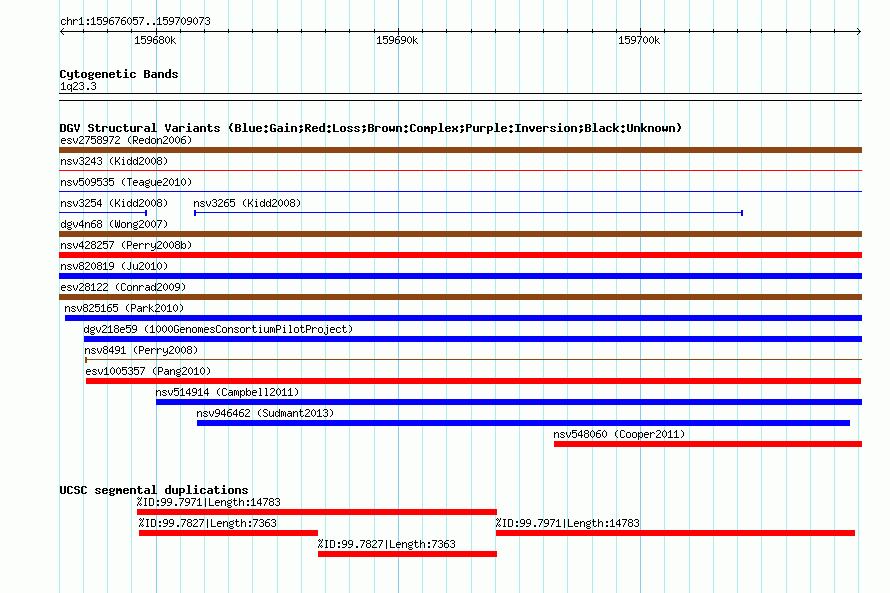Open nsv946462 (Sudmant2013) variant label
This screenshot has width=890, height=593.
(265, 413)
